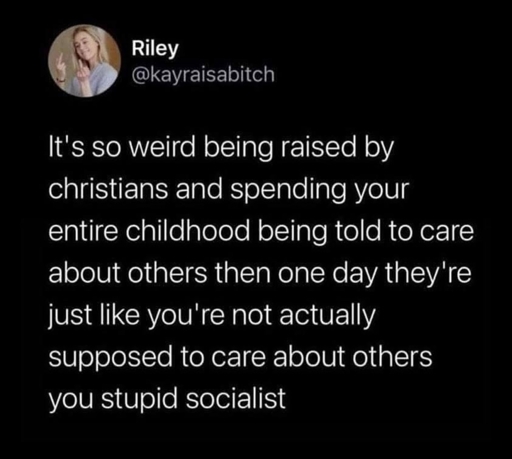The height and width of the screenshot is (459, 512).
Task: Click the word "actually" in the tweet
Action: tap(327, 316)
